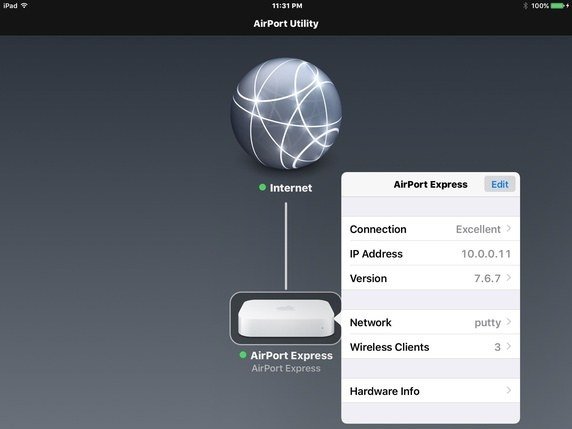This screenshot has height=429, width=572.
Task: Open the Hardware Info row
Action: 430,391
